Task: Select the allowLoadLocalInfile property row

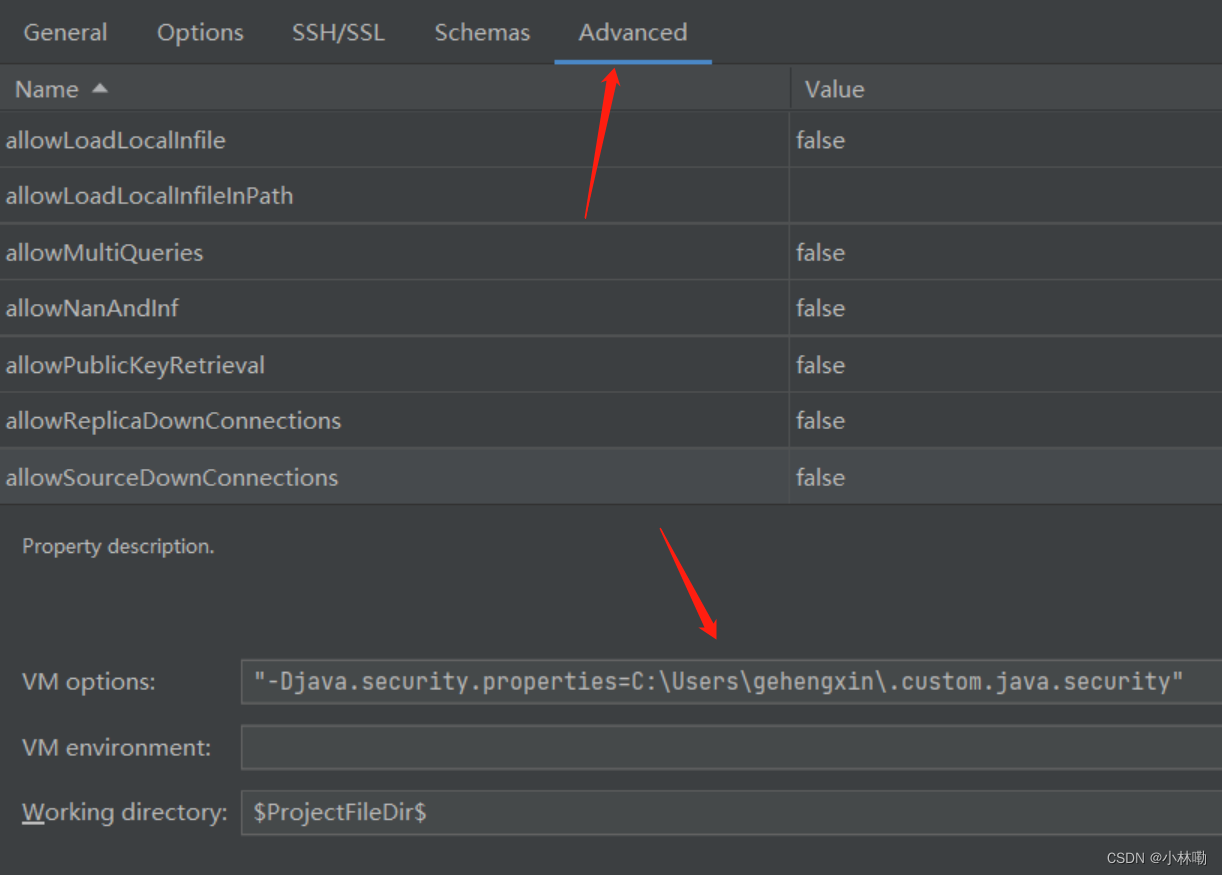Action: click(611, 140)
